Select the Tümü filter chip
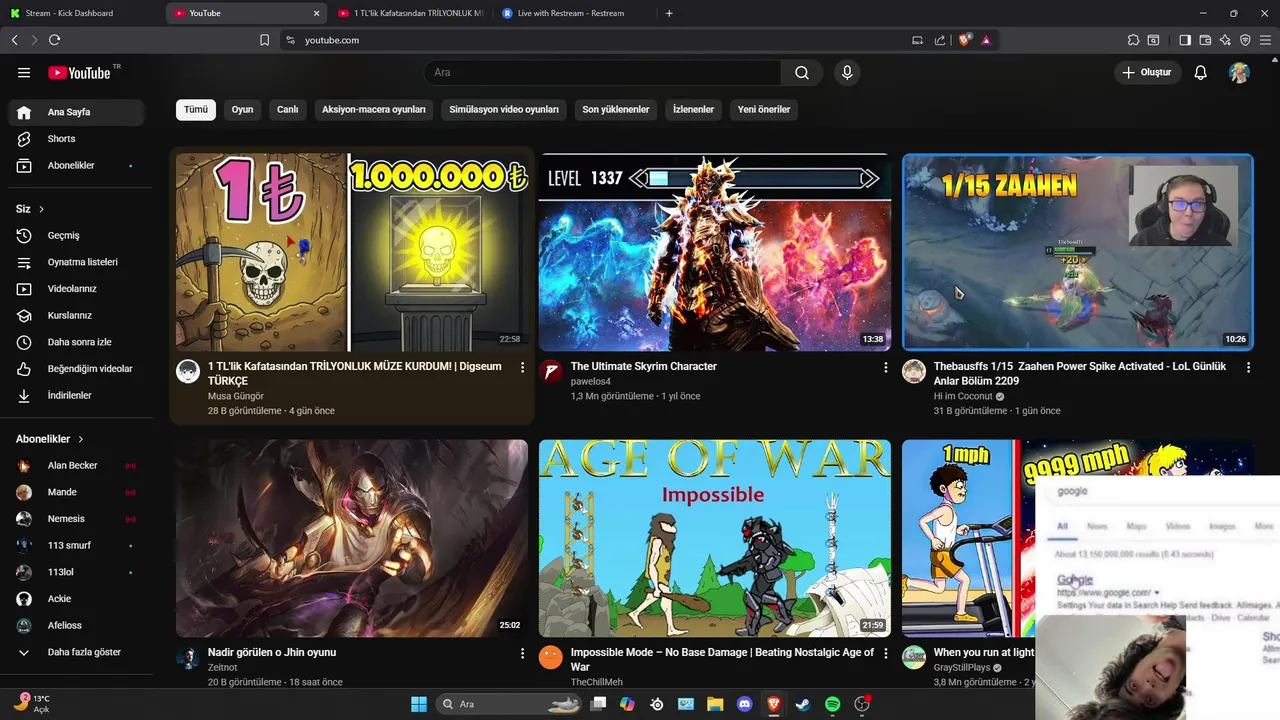 (196, 110)
